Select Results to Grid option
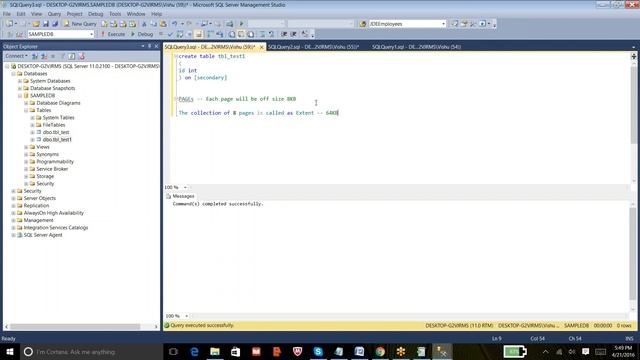640x360 pixels. pos(241,34)
